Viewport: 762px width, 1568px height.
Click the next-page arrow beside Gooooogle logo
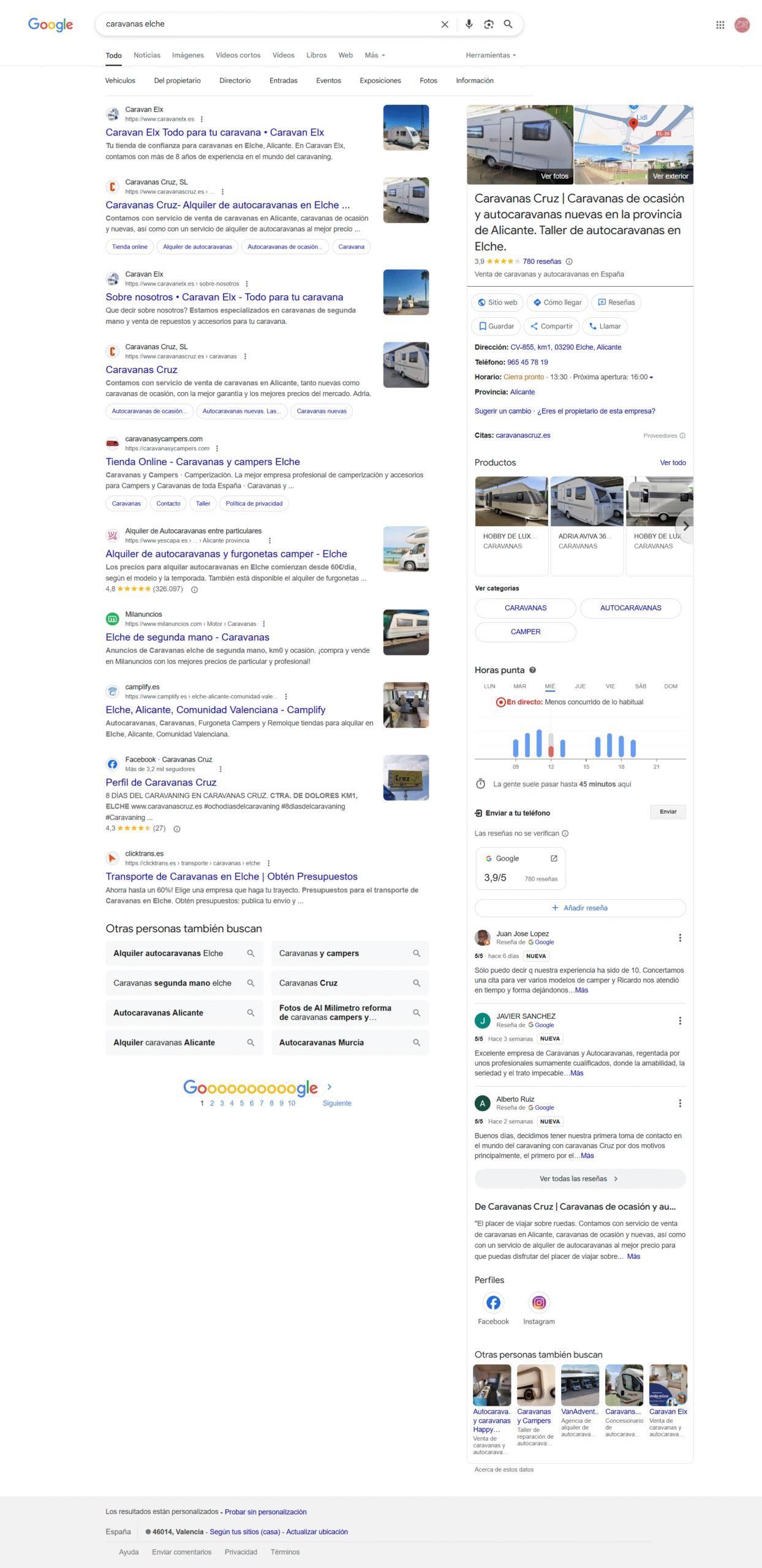330,1087
